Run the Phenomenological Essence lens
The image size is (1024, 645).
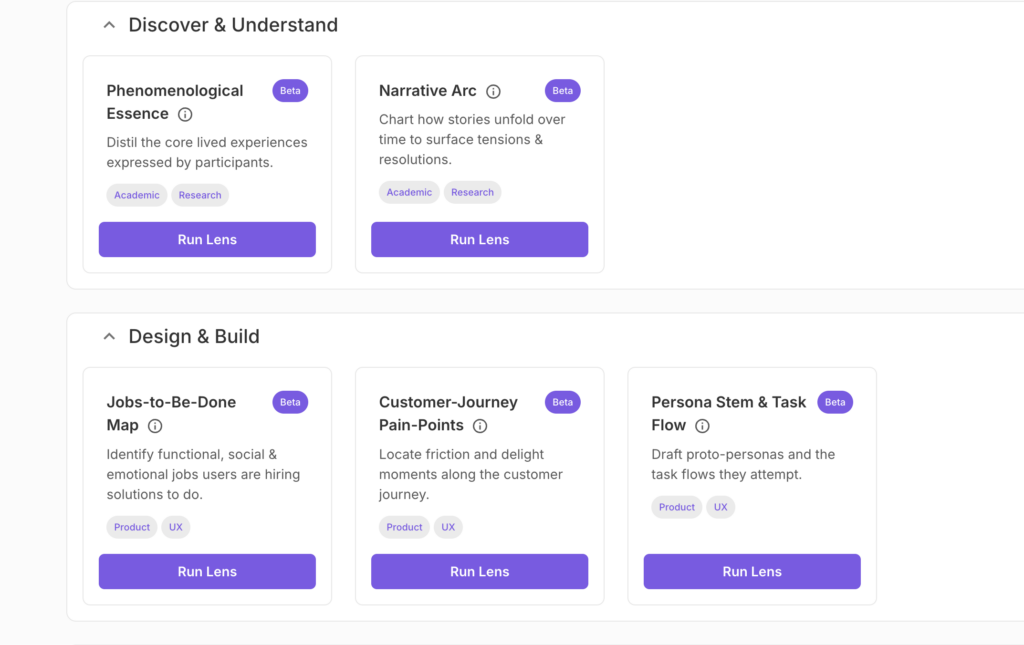pyautogui.click(x=207, y=240)
